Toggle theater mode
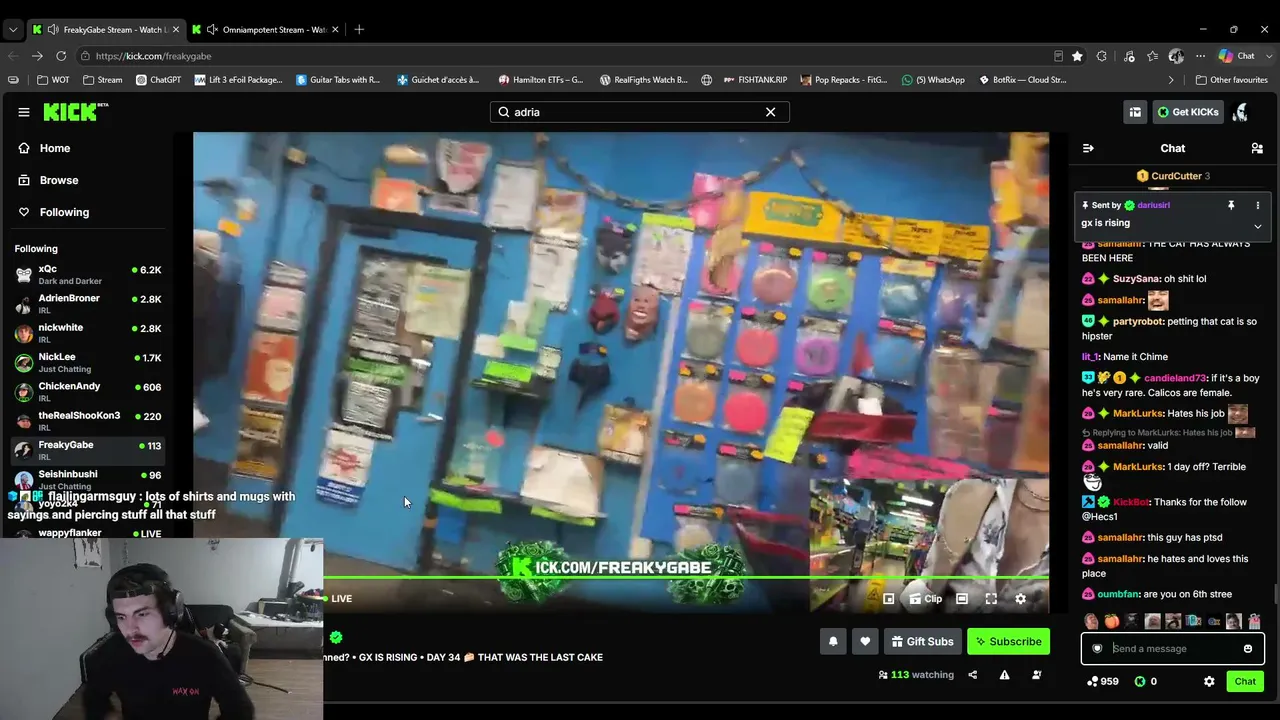This screenshot has height=720, width=1280. pos(962,599)
